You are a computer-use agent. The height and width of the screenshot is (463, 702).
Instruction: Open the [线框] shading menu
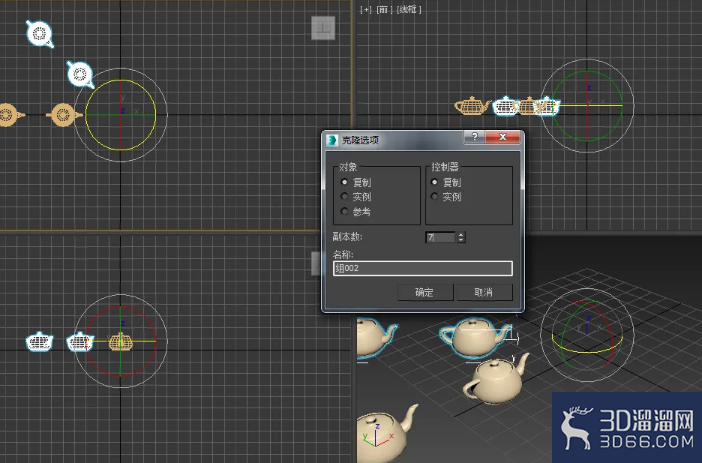click(409, 9)
